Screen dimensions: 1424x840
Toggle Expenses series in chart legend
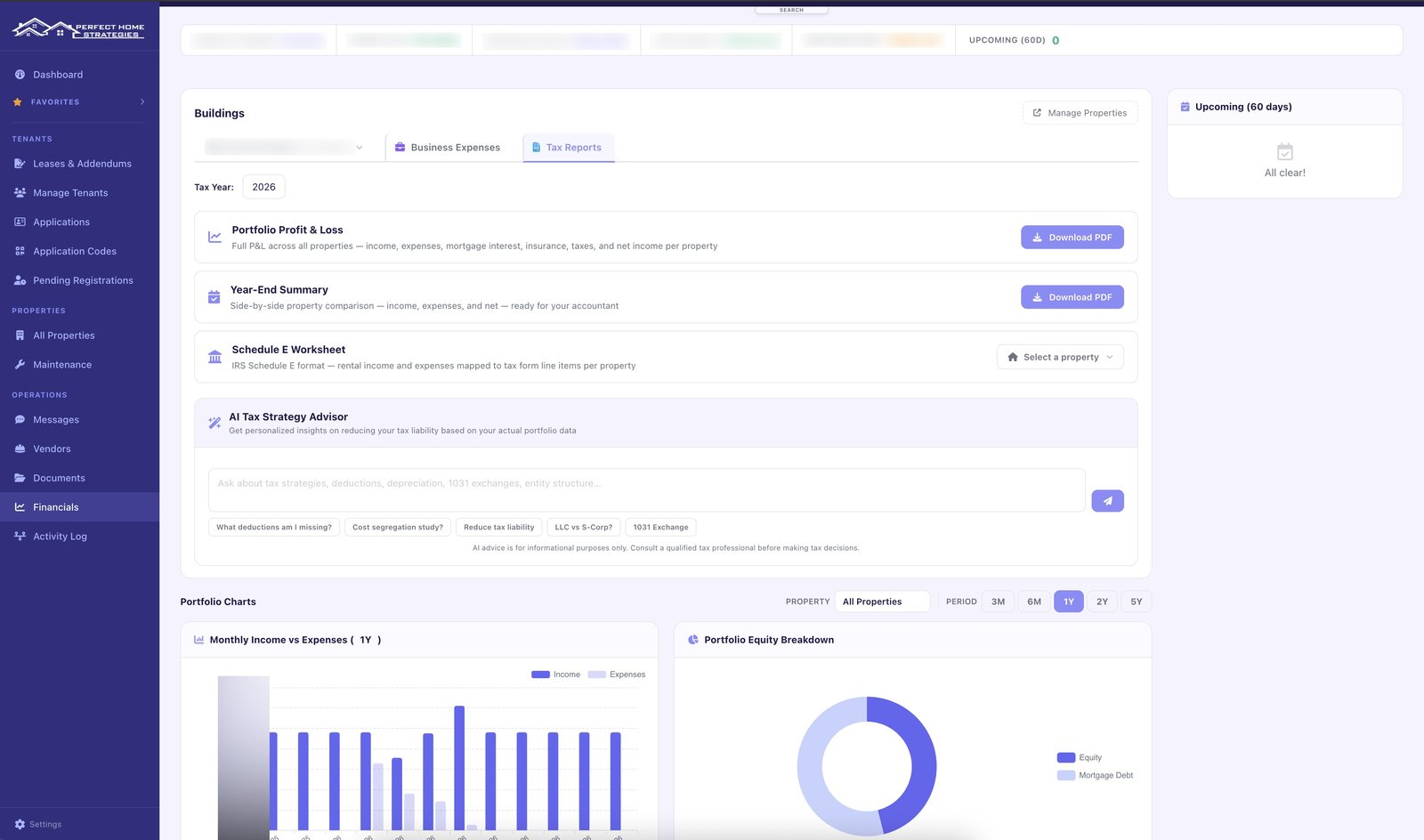pos(616,674)
